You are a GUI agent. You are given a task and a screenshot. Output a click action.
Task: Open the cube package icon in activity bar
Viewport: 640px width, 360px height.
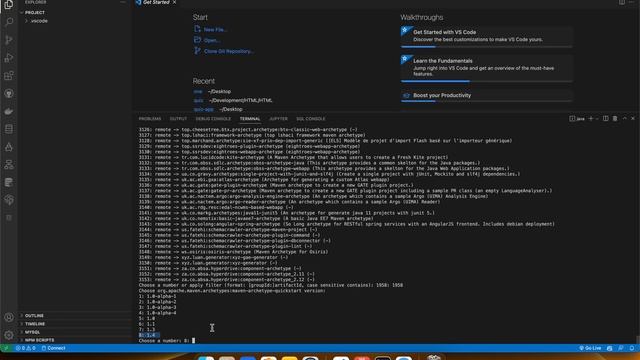click(9, 200)
